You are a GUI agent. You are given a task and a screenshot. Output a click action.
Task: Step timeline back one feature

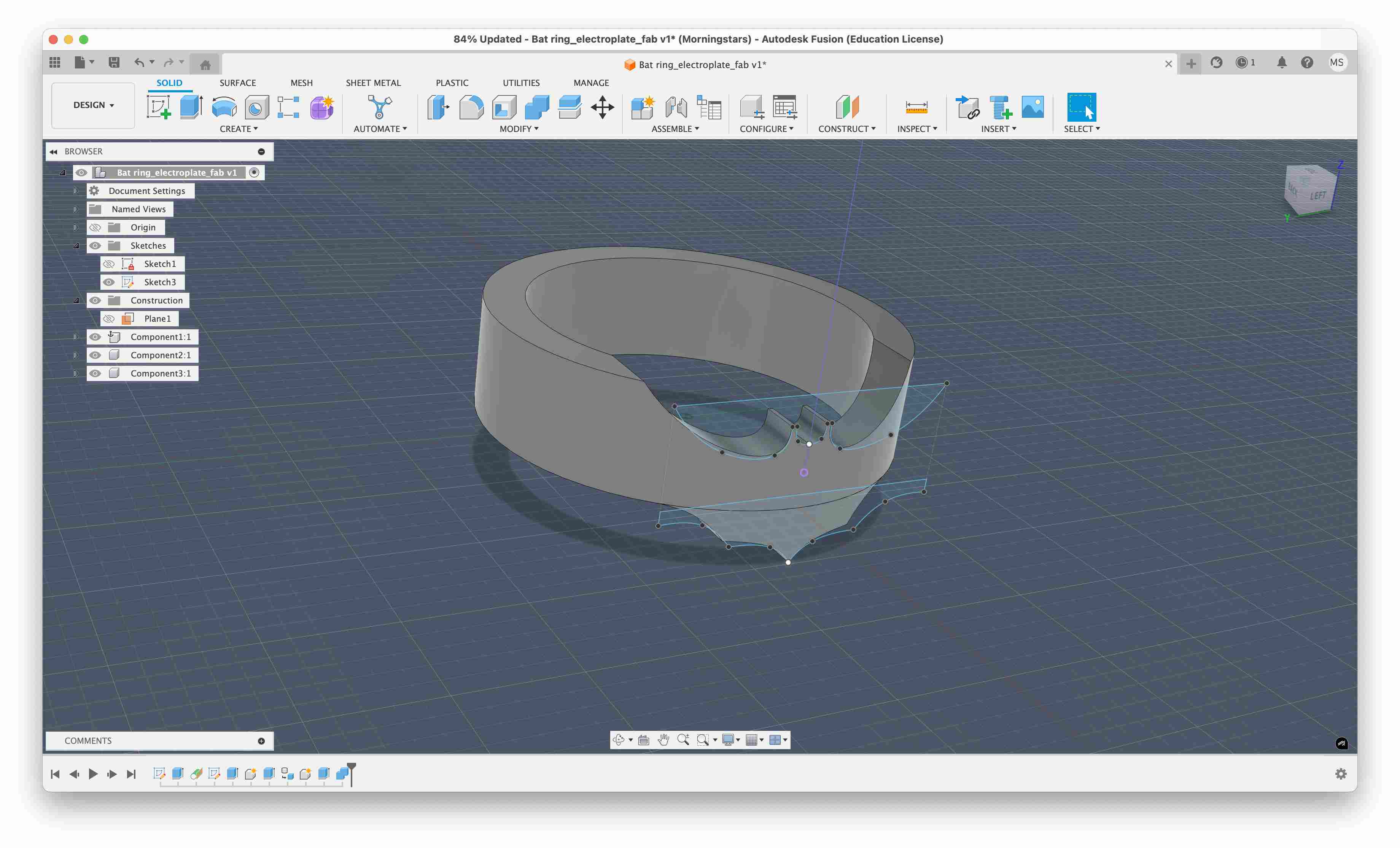[74, 773]
